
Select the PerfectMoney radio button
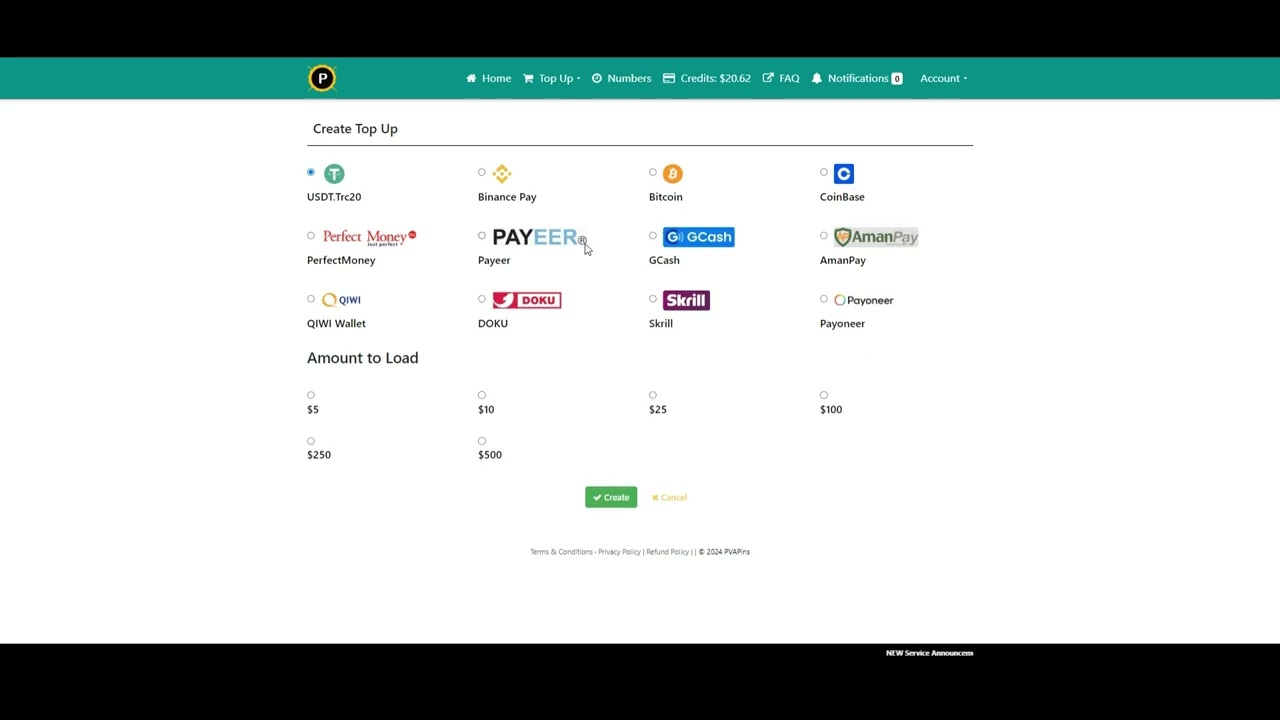pyautogui.click(x=311, y=236)
